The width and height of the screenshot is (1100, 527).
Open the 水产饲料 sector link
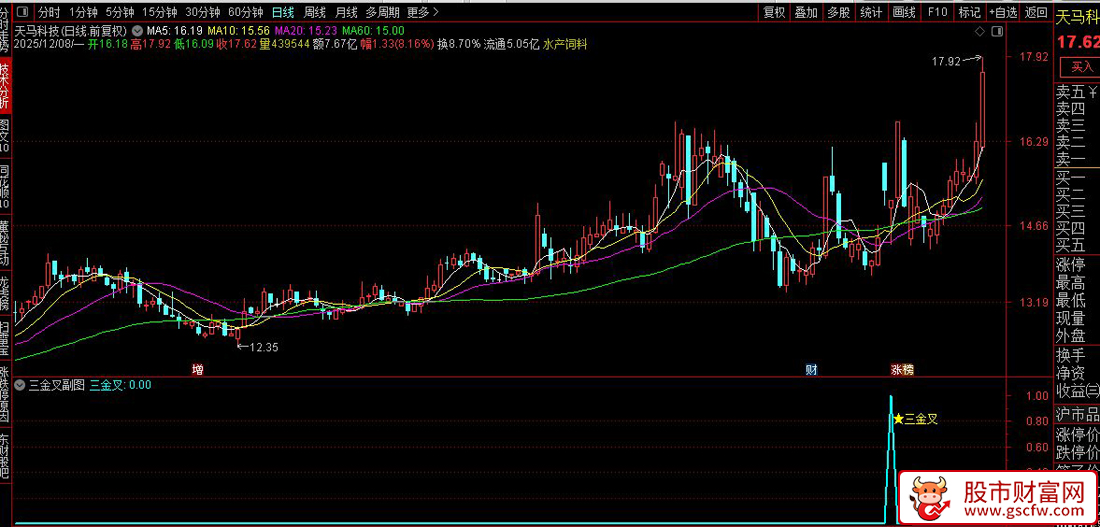pos(566,44)
